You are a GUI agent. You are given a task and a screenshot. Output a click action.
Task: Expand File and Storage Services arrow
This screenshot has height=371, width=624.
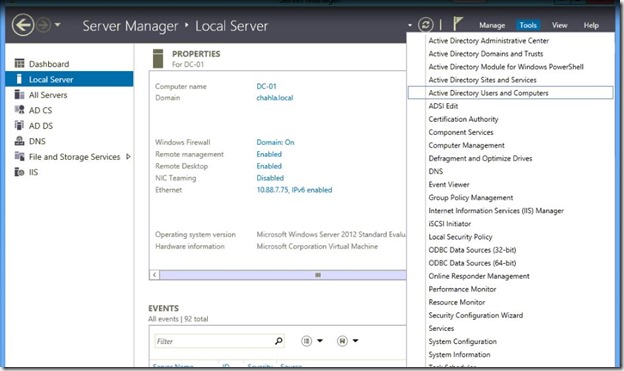(128, 156)
